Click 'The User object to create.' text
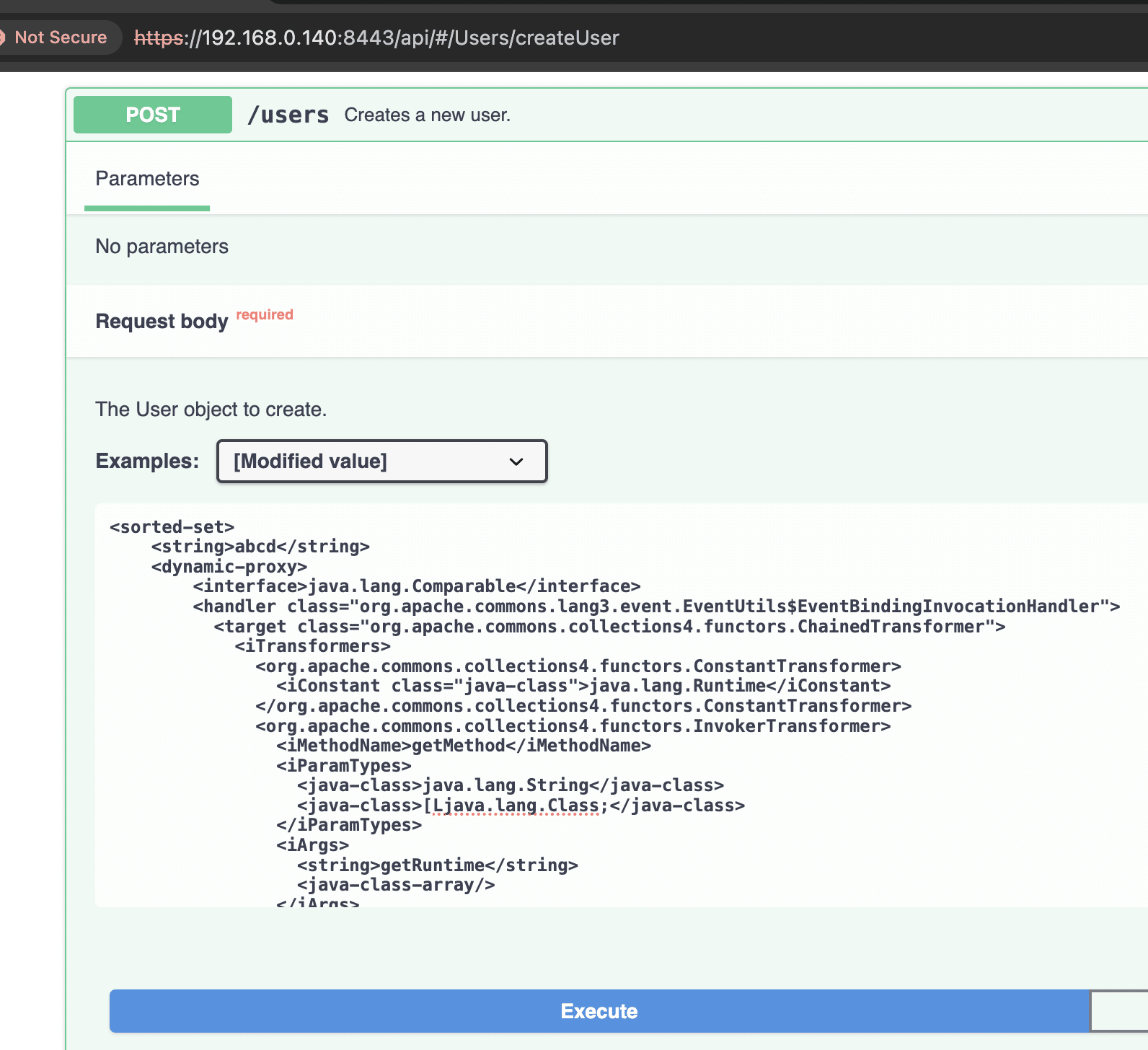The width and height of the screenshot is (1148, 1050). click(x=211, y=410)
